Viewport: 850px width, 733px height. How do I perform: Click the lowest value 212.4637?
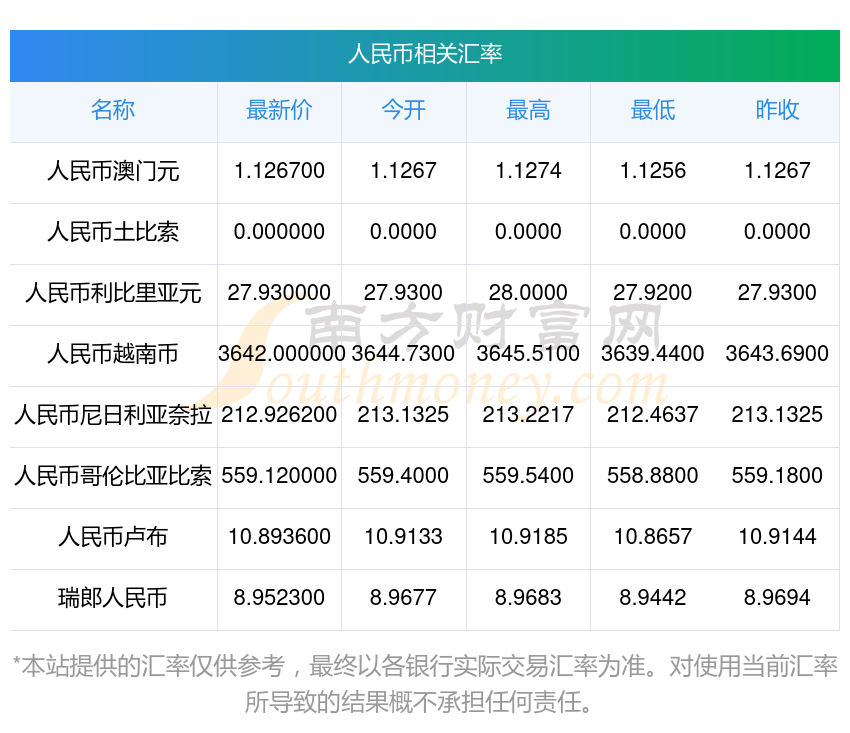pyautogui.click(x=653, y=415)
